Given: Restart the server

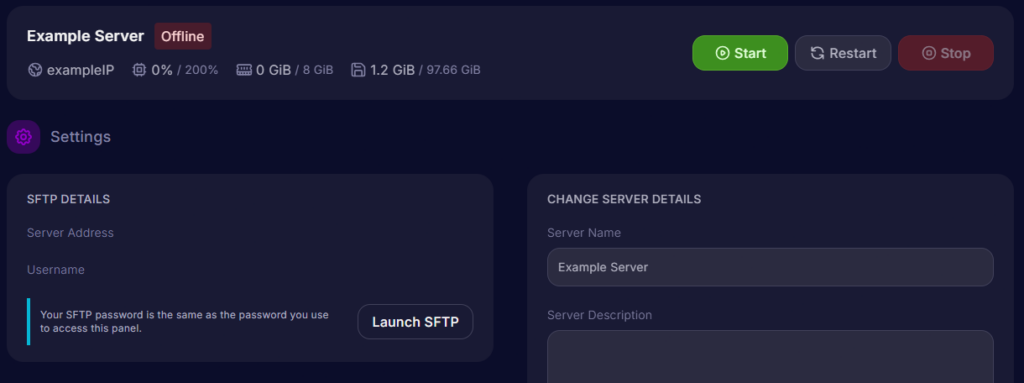Looking at the screenshot, I should click(x=843, y=53).
